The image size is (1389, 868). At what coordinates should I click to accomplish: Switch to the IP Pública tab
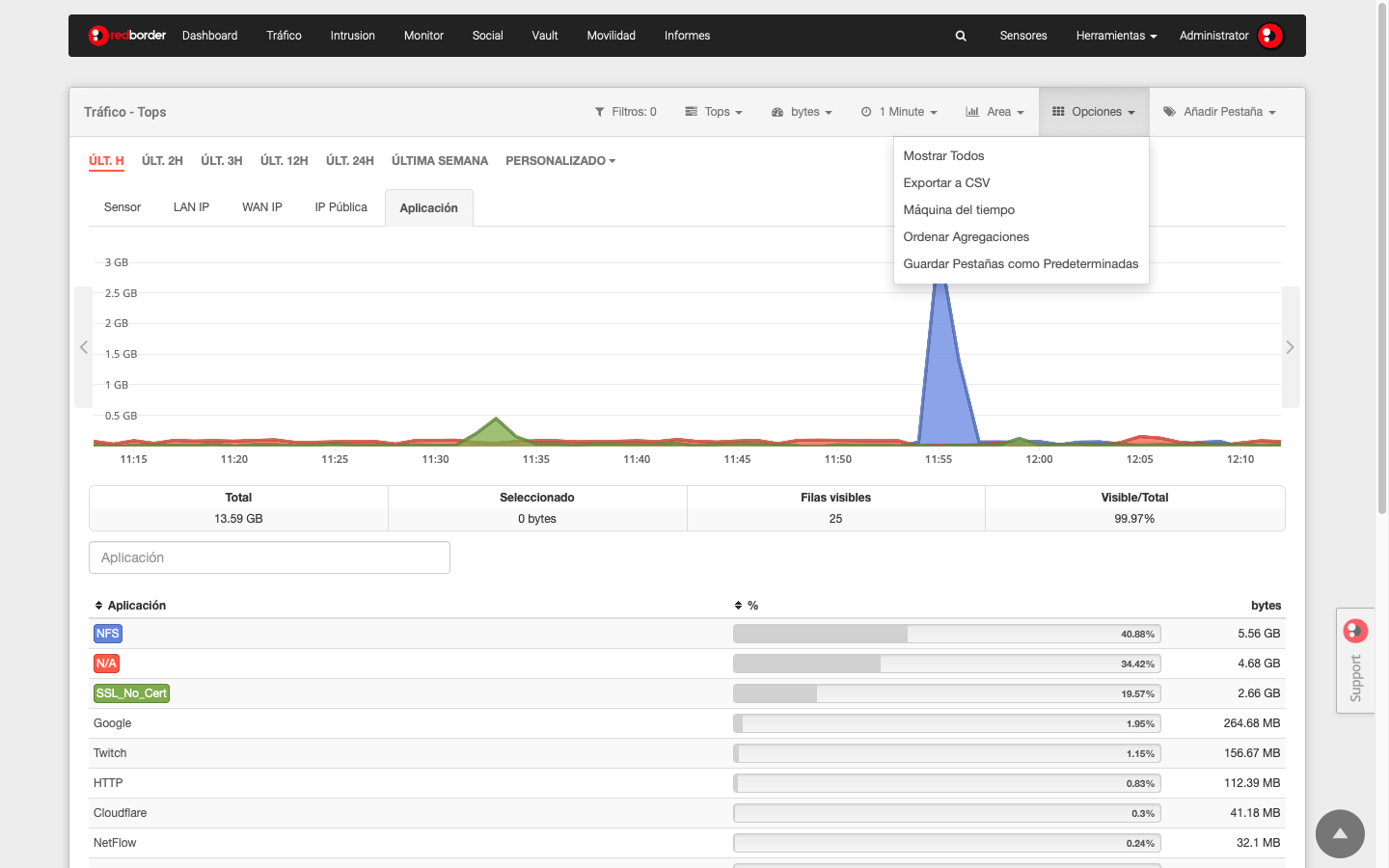[340, 207]
